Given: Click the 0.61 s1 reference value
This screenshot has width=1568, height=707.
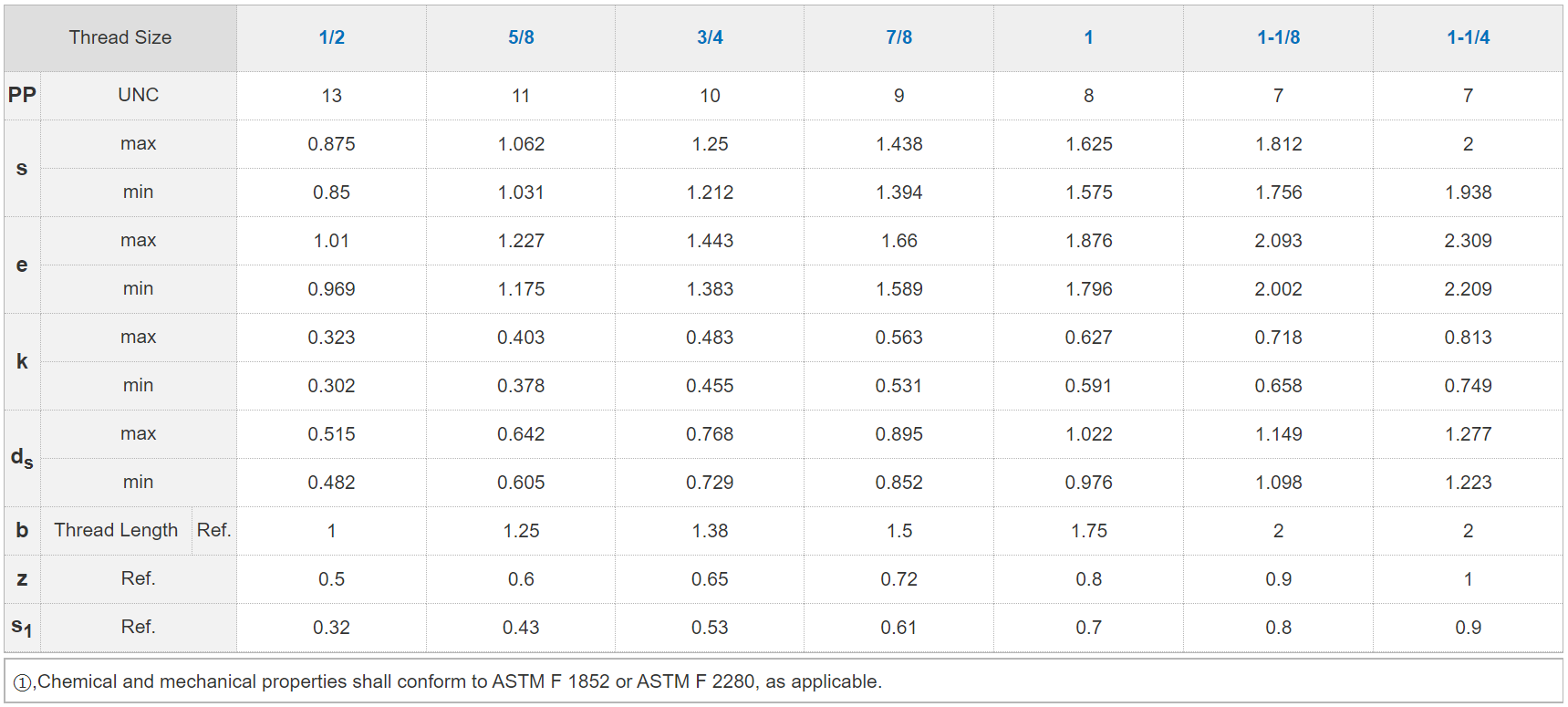Looking at the screenshot, I should pos(898,628).
